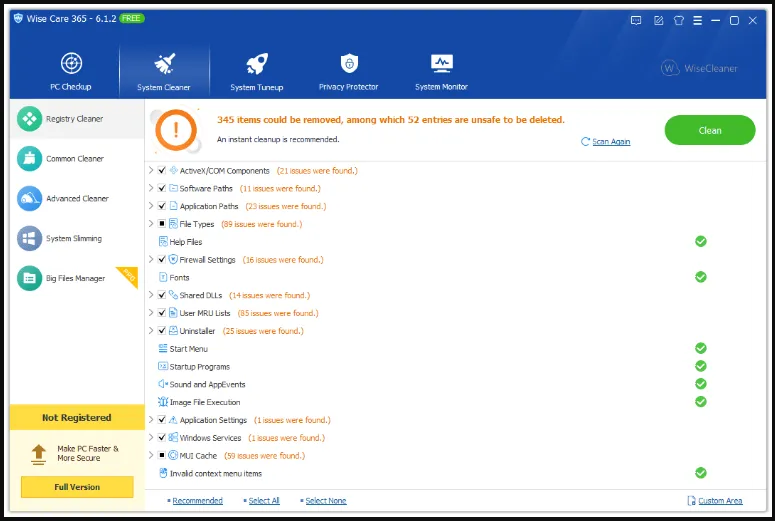Click the Invalid context menu items icon
775x521 pixels.
point(163,473)
